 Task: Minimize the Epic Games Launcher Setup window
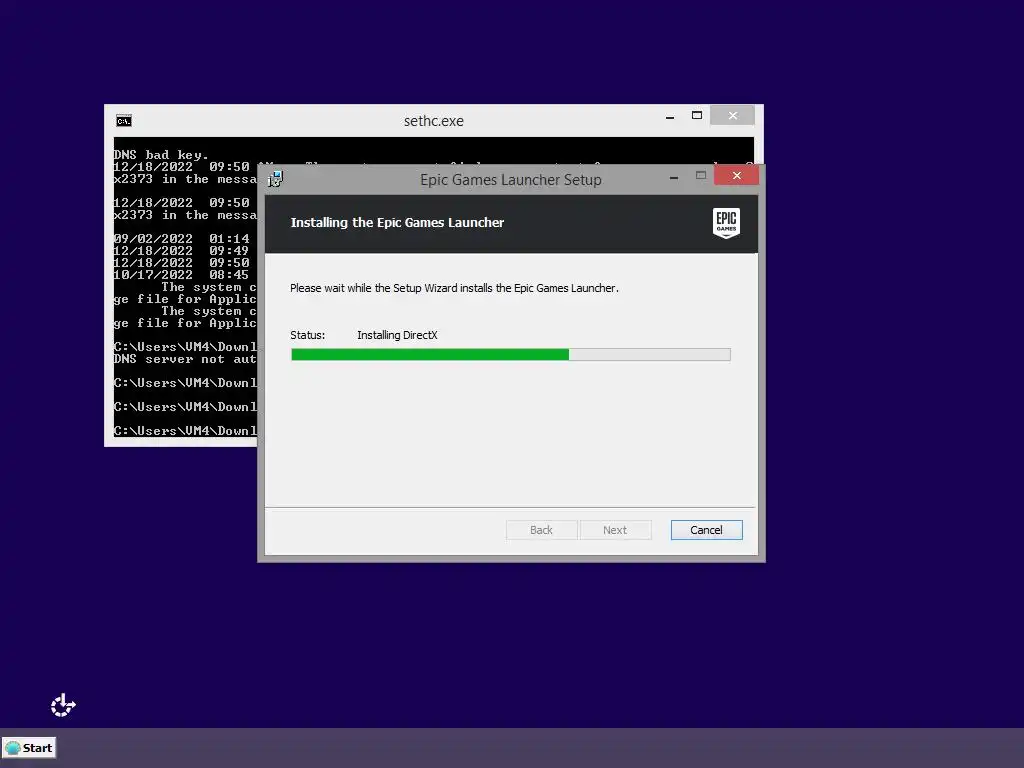673,176
